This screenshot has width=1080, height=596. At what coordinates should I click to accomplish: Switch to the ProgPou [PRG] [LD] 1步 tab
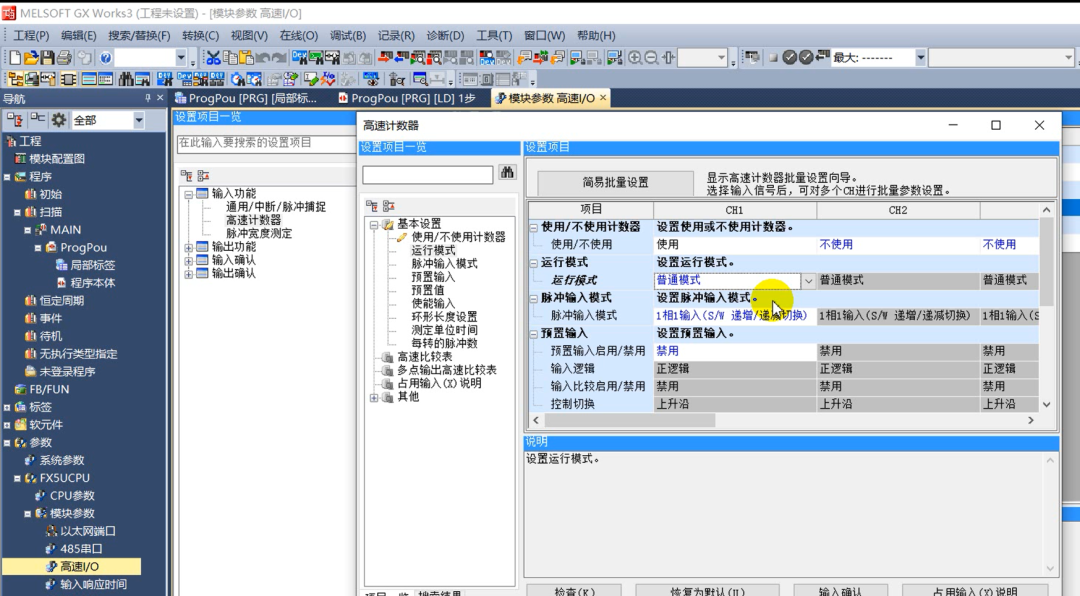tap(408, 99)
